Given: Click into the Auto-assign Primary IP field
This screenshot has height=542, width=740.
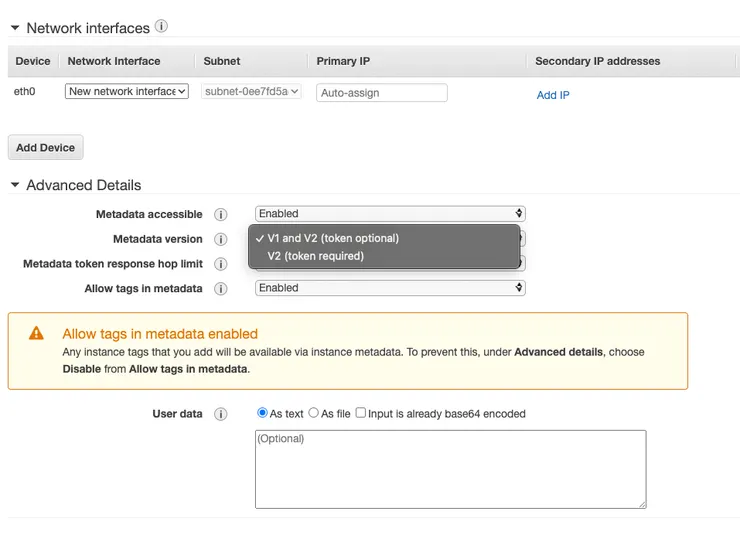Looking at the screenshot, I should tap(382, 93).
